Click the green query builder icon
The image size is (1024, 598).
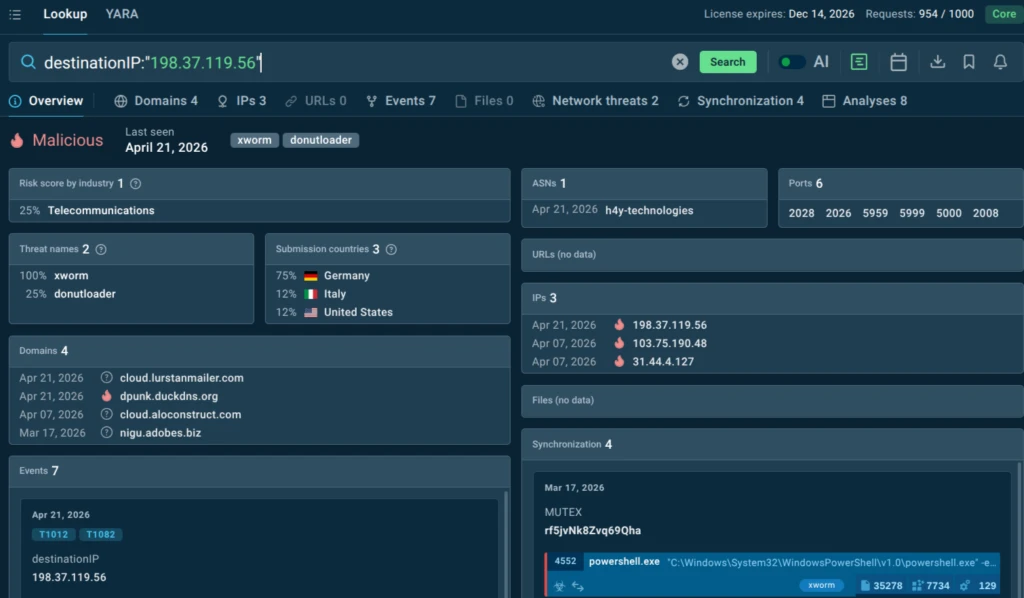(859, 62)
